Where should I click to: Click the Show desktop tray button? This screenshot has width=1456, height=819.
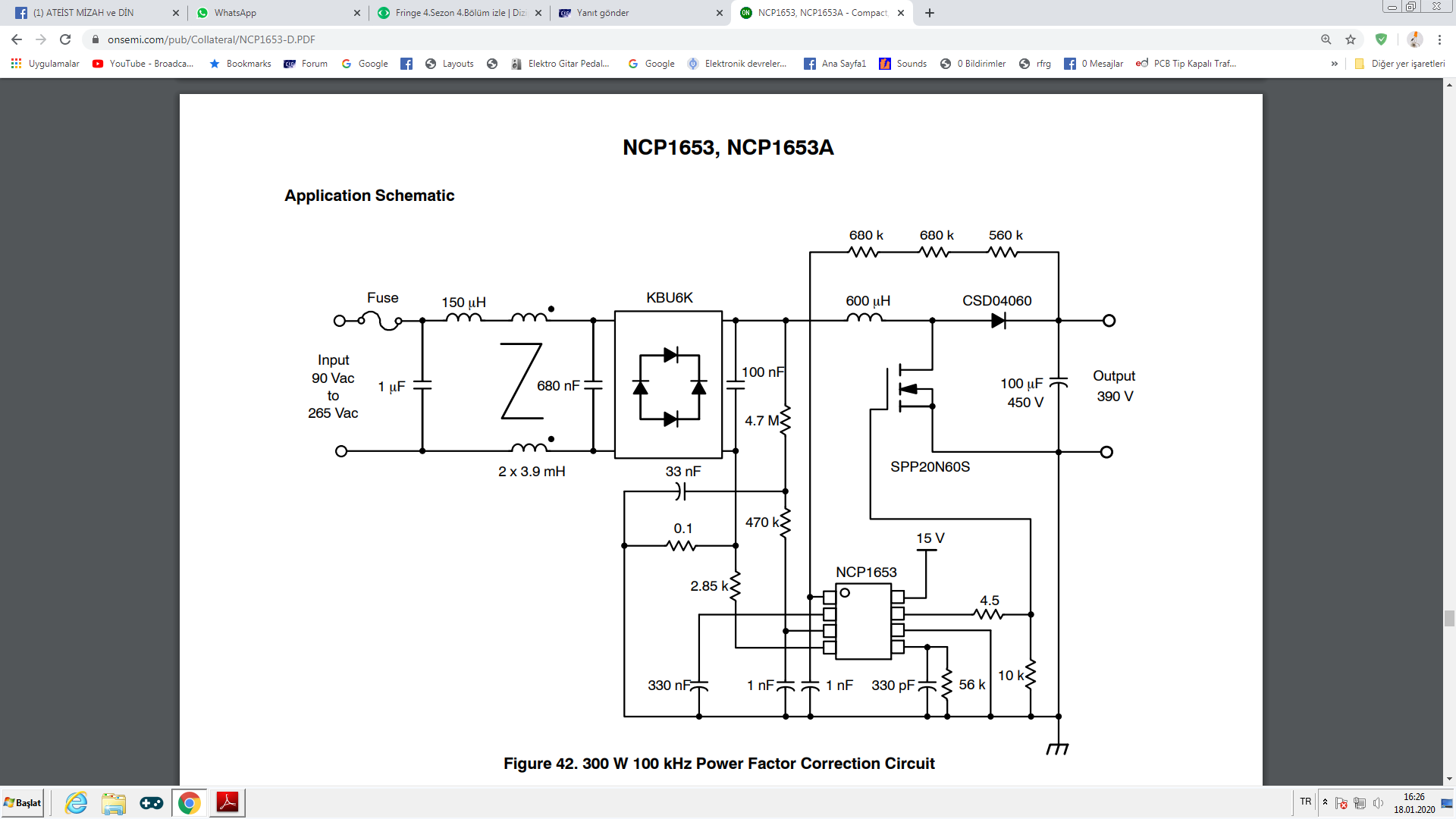[1447, 803]
